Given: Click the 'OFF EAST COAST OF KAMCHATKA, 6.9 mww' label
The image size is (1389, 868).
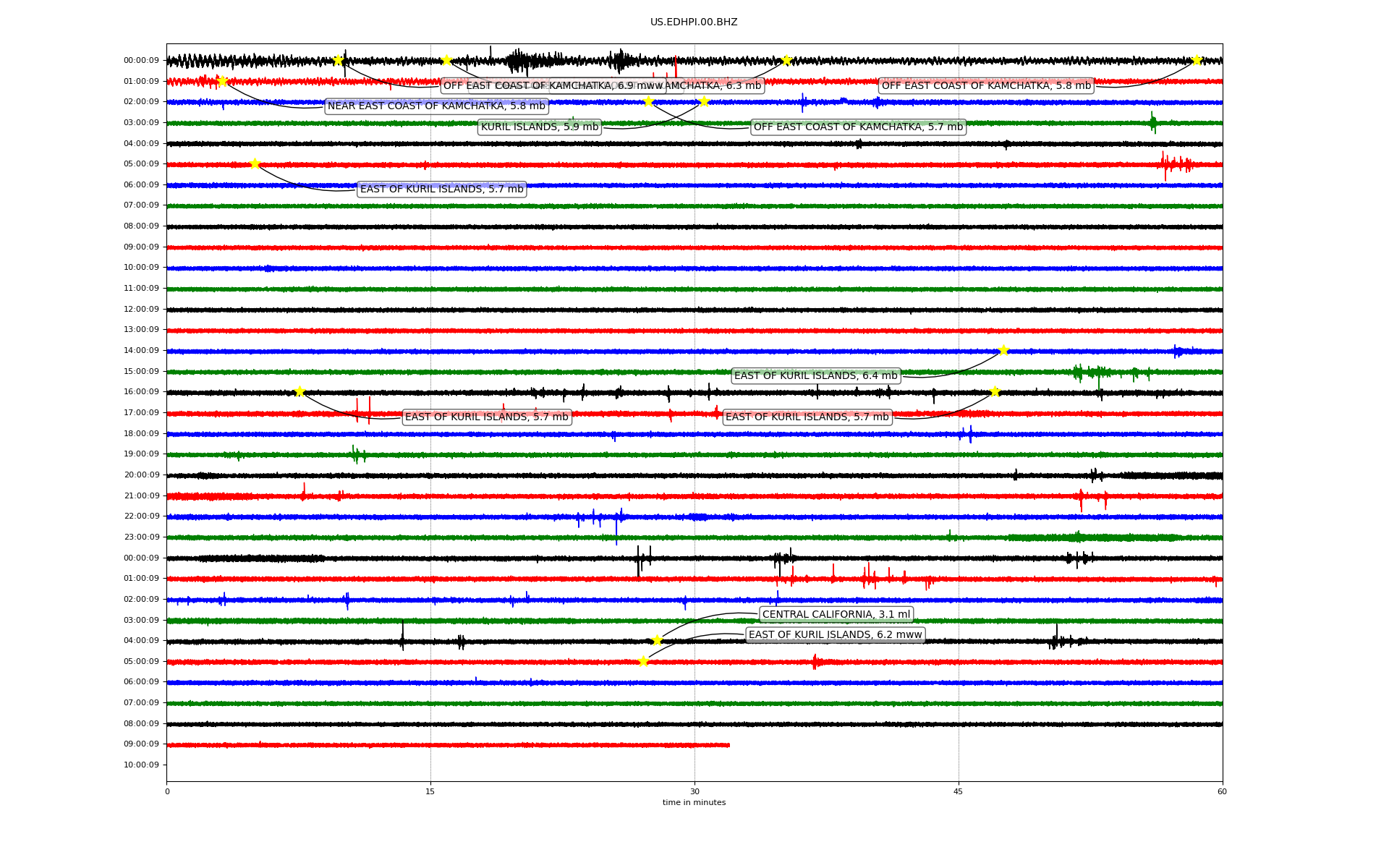Looking at the screenshot, I should [x=553, y=86].
